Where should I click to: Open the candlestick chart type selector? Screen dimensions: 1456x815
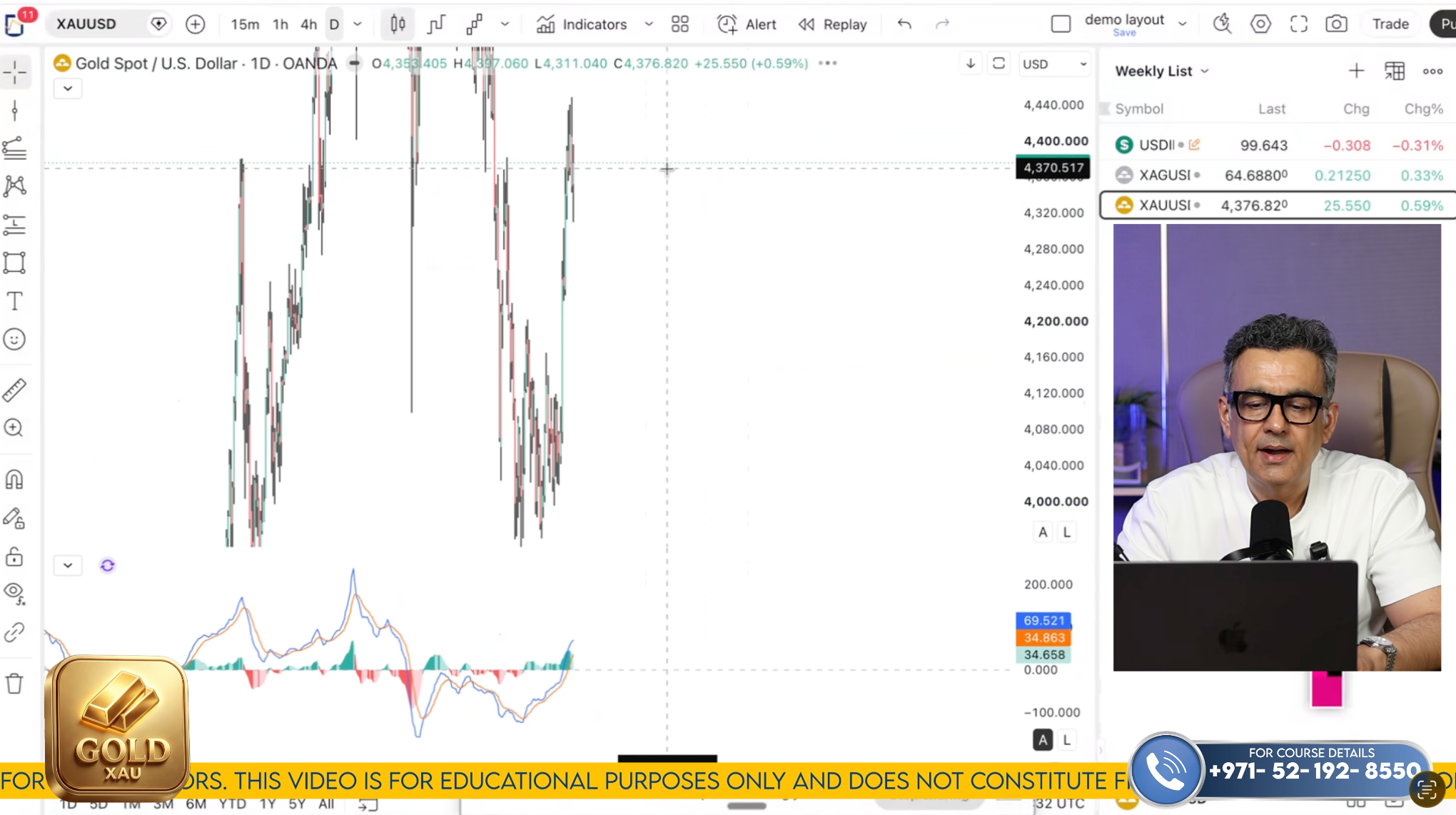[398, 24]
